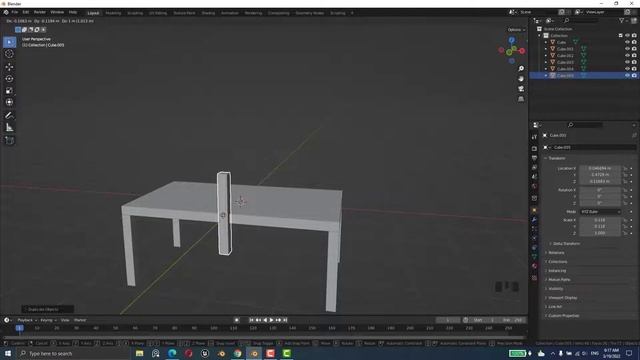Screen dimensions: 640x360
Task: Click the Location X value field
Action: [x=600, y=168]
